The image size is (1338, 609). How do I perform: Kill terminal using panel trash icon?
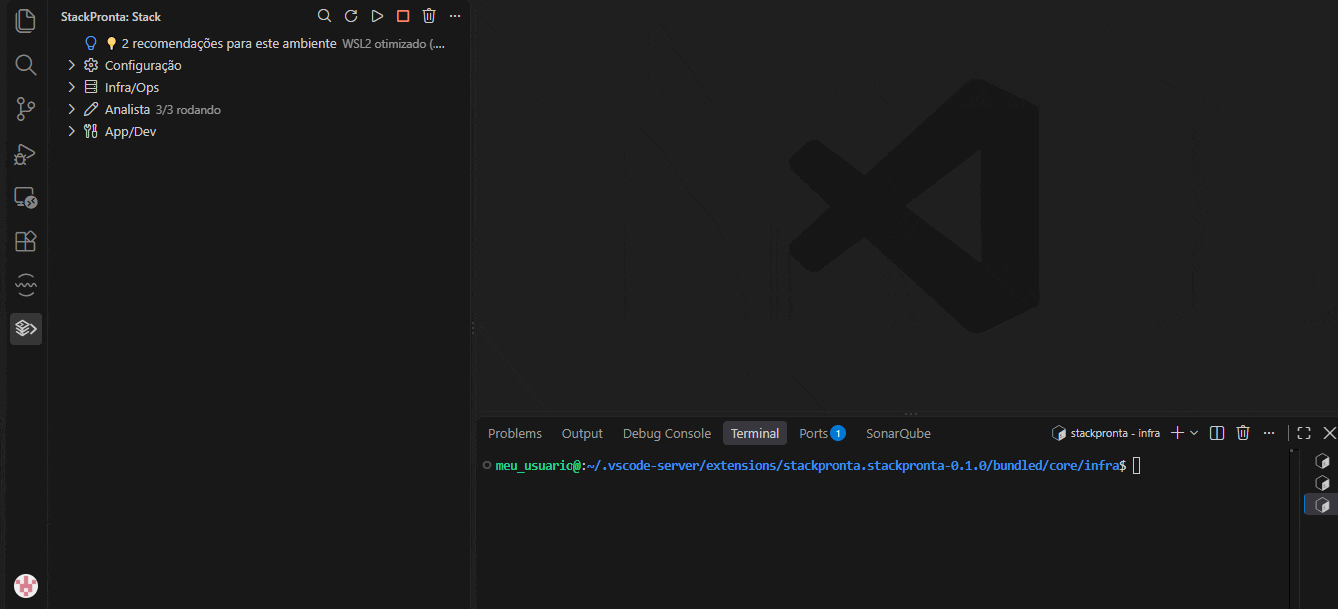1243,433
